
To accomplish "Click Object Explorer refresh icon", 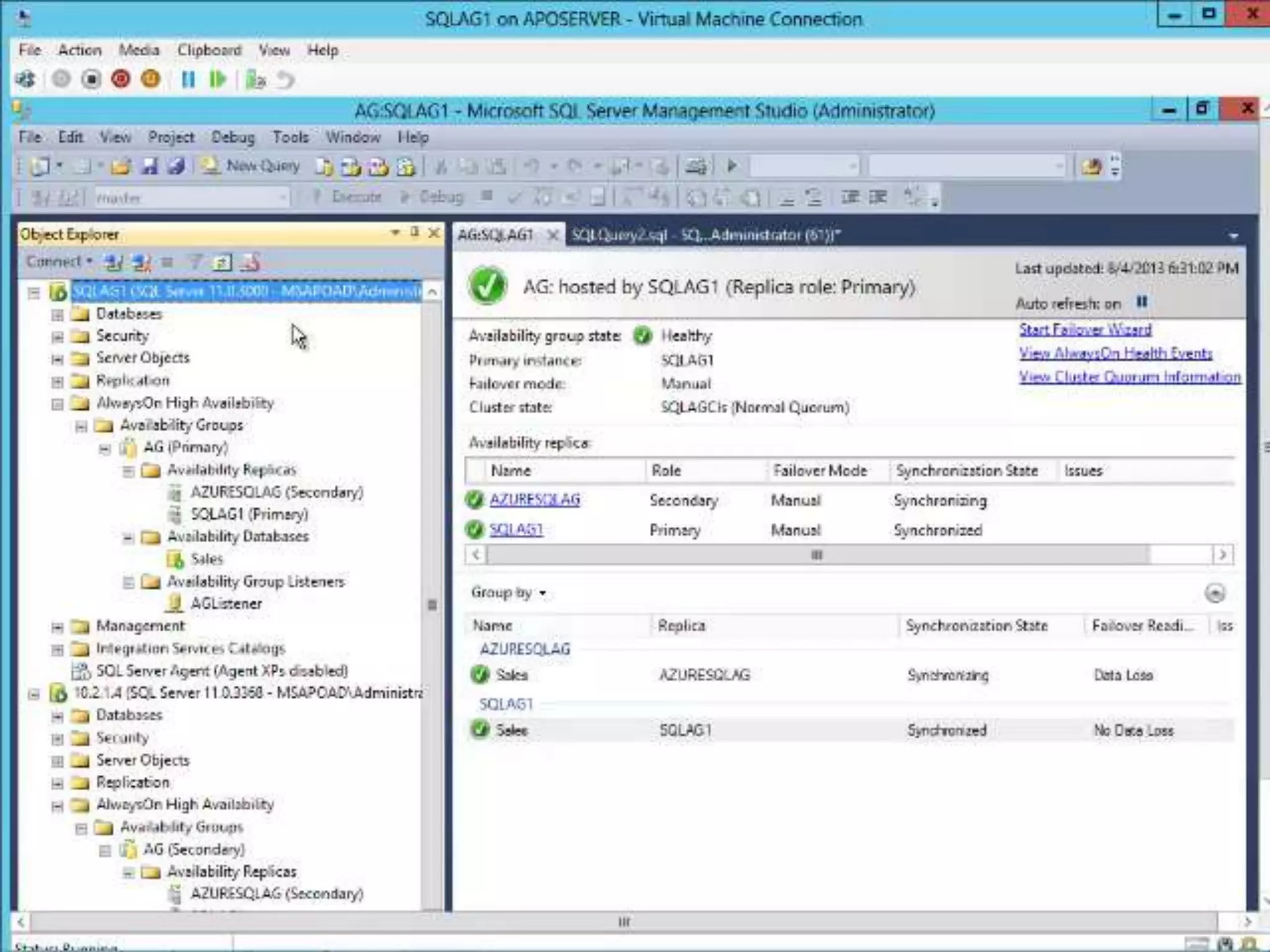I will (222, 262).
